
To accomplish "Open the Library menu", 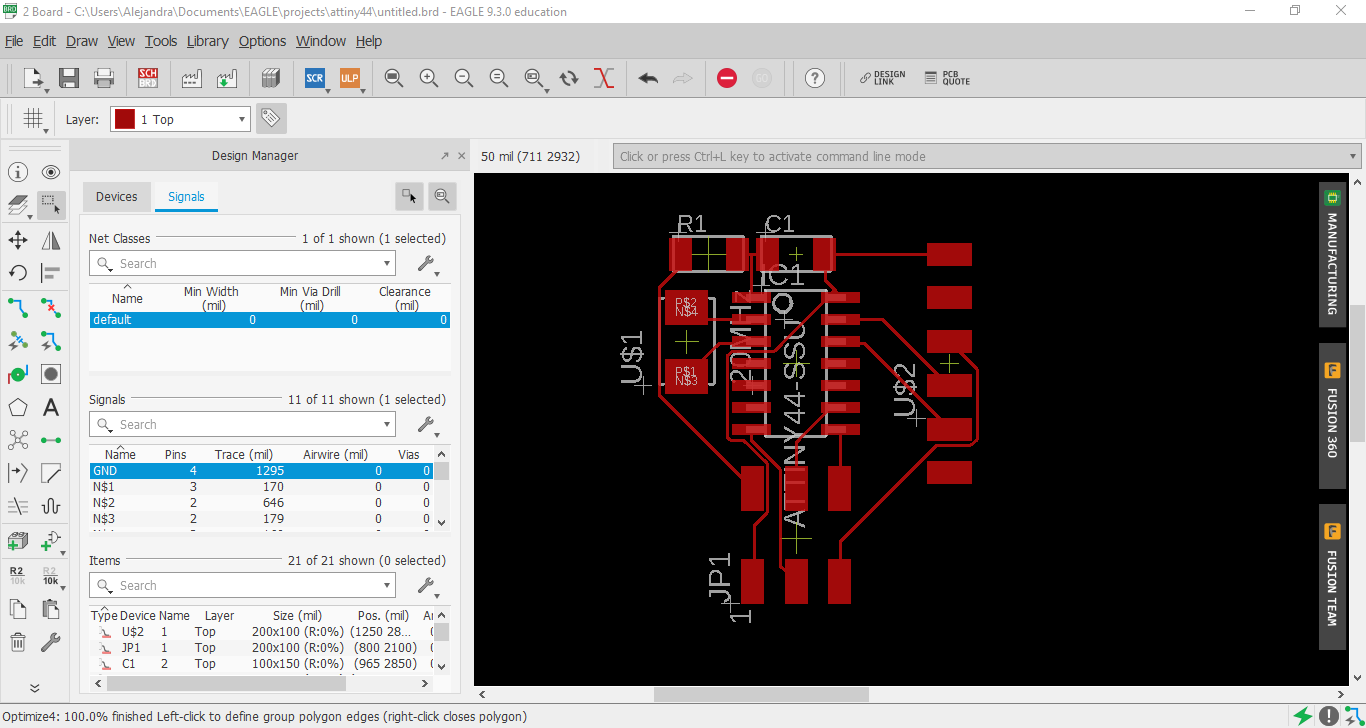I will point(207,41).
